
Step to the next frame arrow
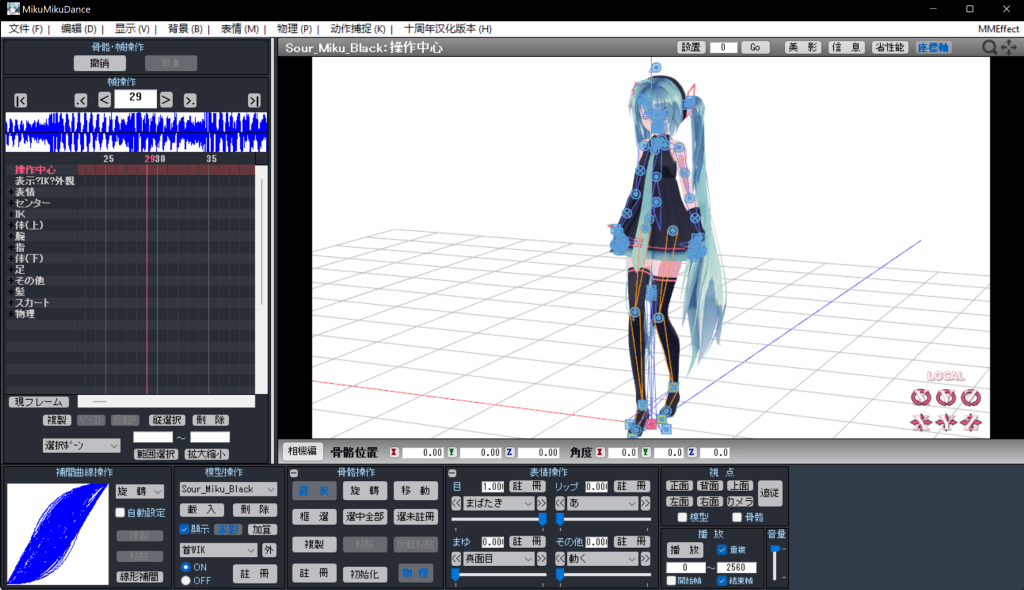pos(166,99)
